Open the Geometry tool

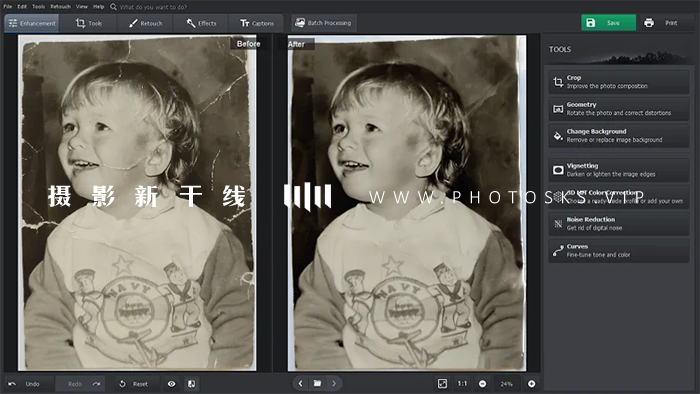(x=619, y=108)
